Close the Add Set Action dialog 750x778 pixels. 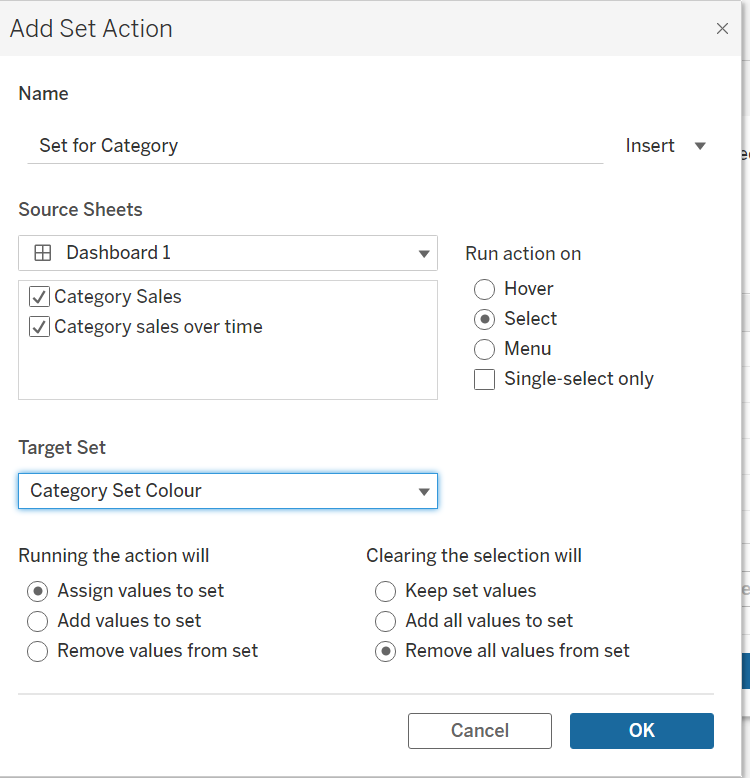coord(722,29)
